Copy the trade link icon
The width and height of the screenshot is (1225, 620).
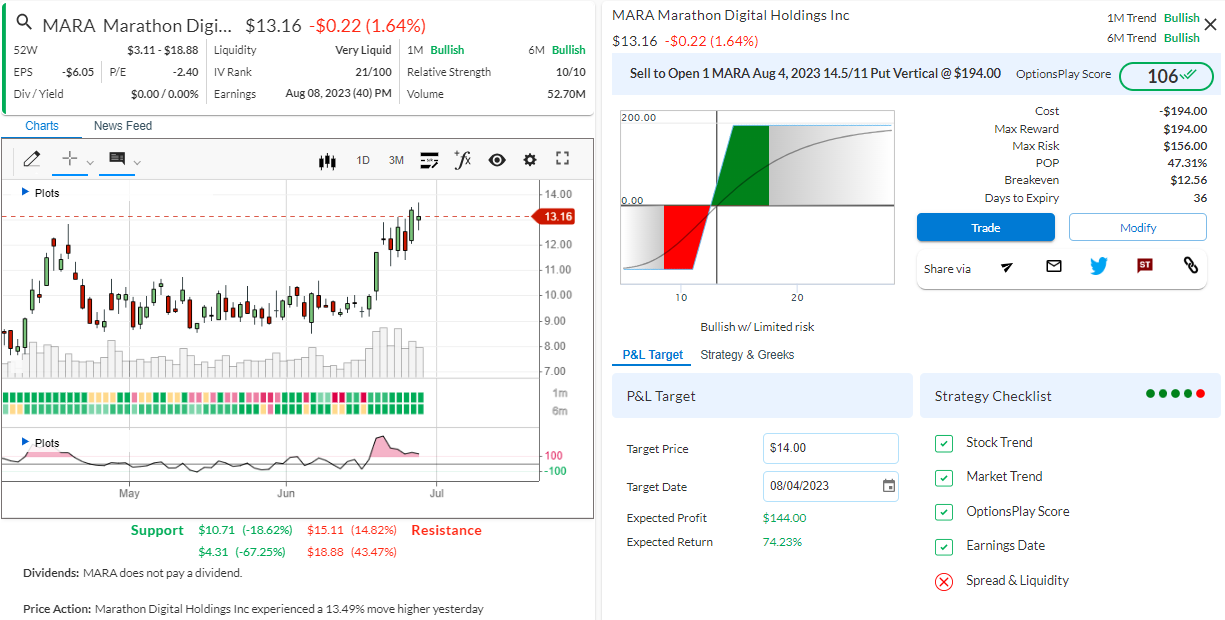tap(1190, 266)
